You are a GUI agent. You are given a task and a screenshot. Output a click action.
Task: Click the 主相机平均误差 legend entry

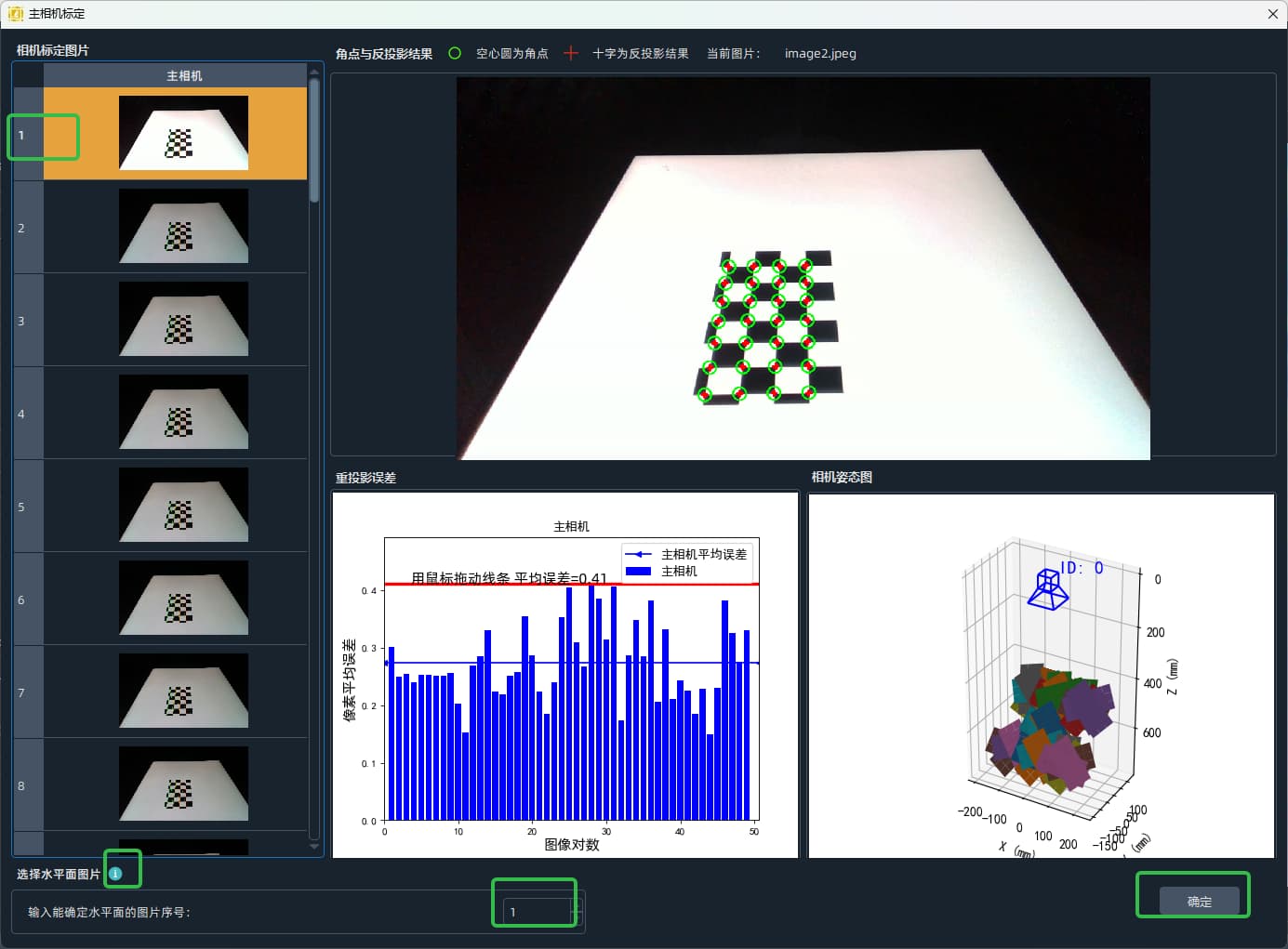686,554
